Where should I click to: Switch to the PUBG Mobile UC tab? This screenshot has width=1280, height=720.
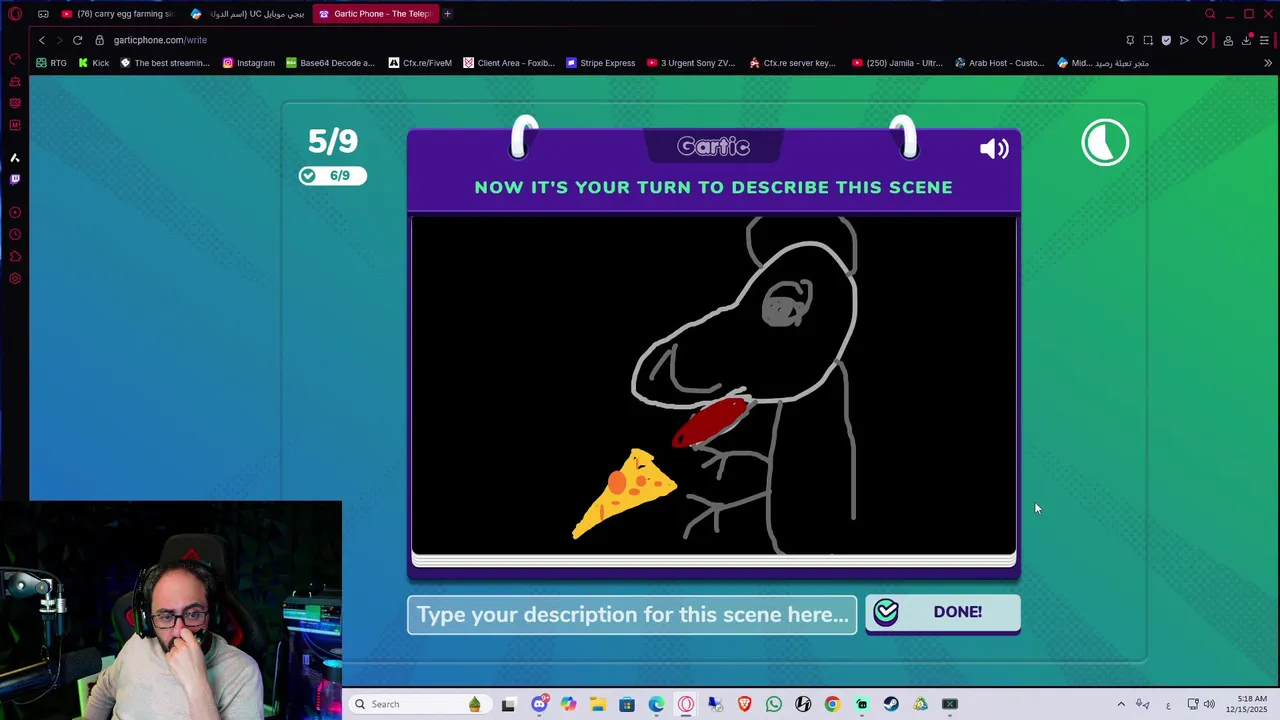[247, 14]
